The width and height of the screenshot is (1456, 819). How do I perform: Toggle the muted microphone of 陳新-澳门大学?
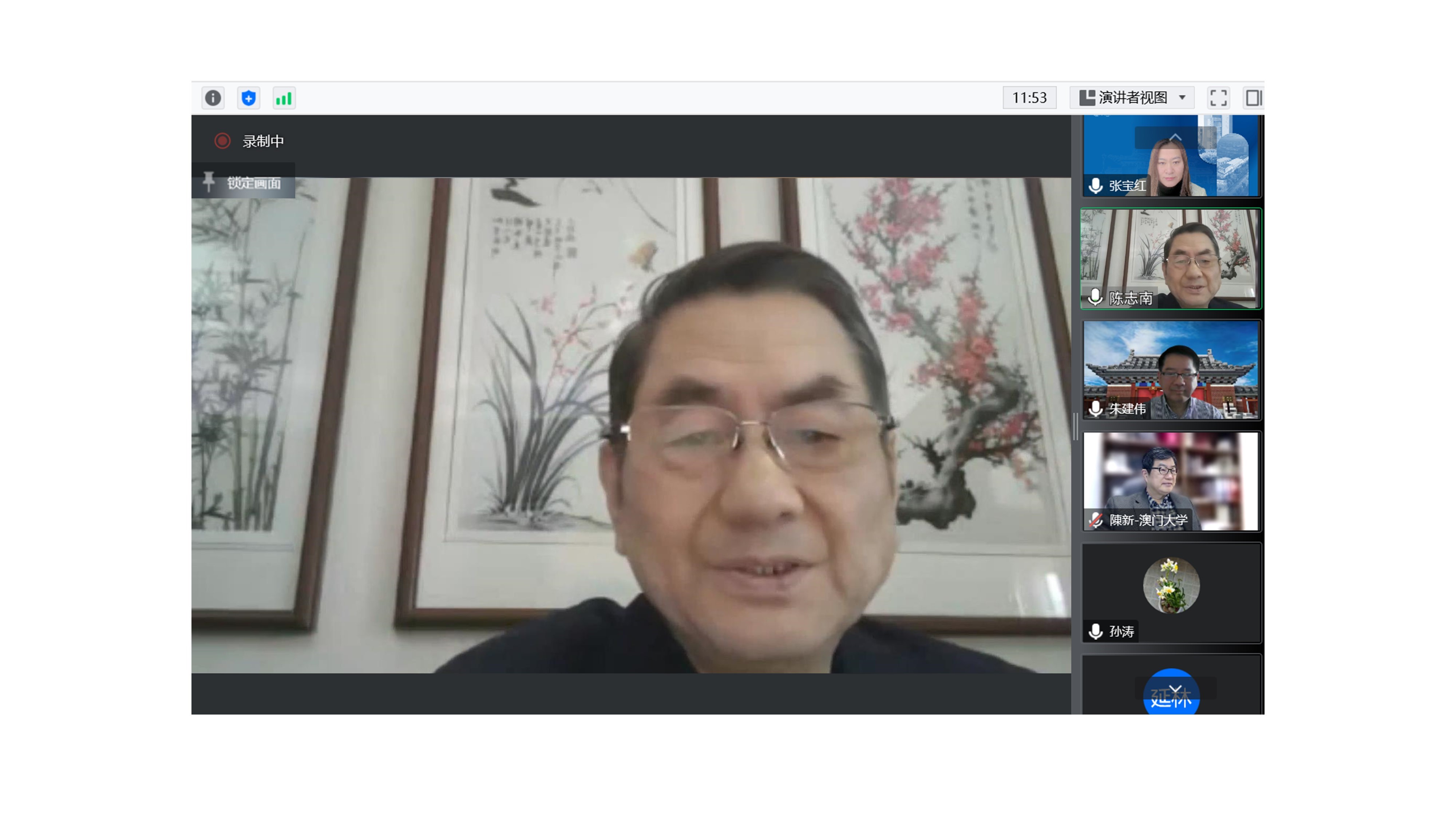pos(1096,520)
